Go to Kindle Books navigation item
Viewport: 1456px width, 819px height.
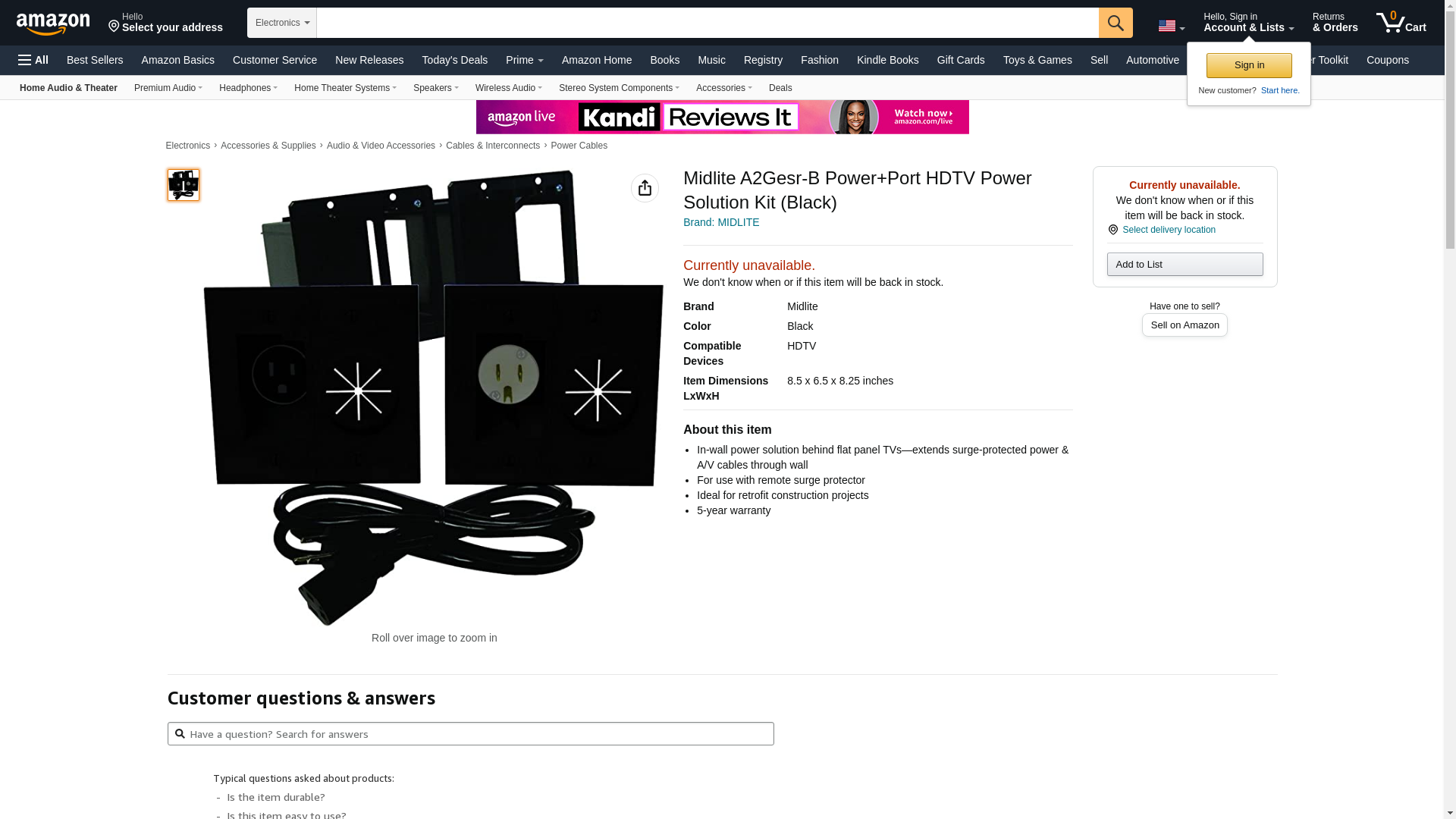coord(888,60)
